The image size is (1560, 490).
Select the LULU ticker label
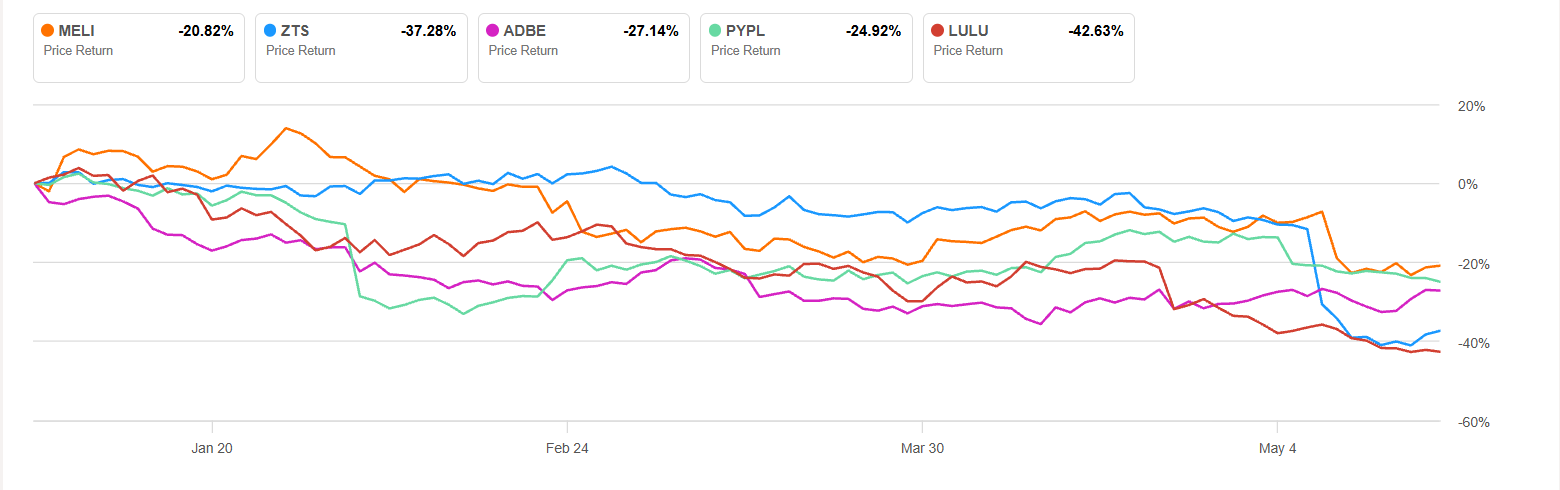click(967, 31)
